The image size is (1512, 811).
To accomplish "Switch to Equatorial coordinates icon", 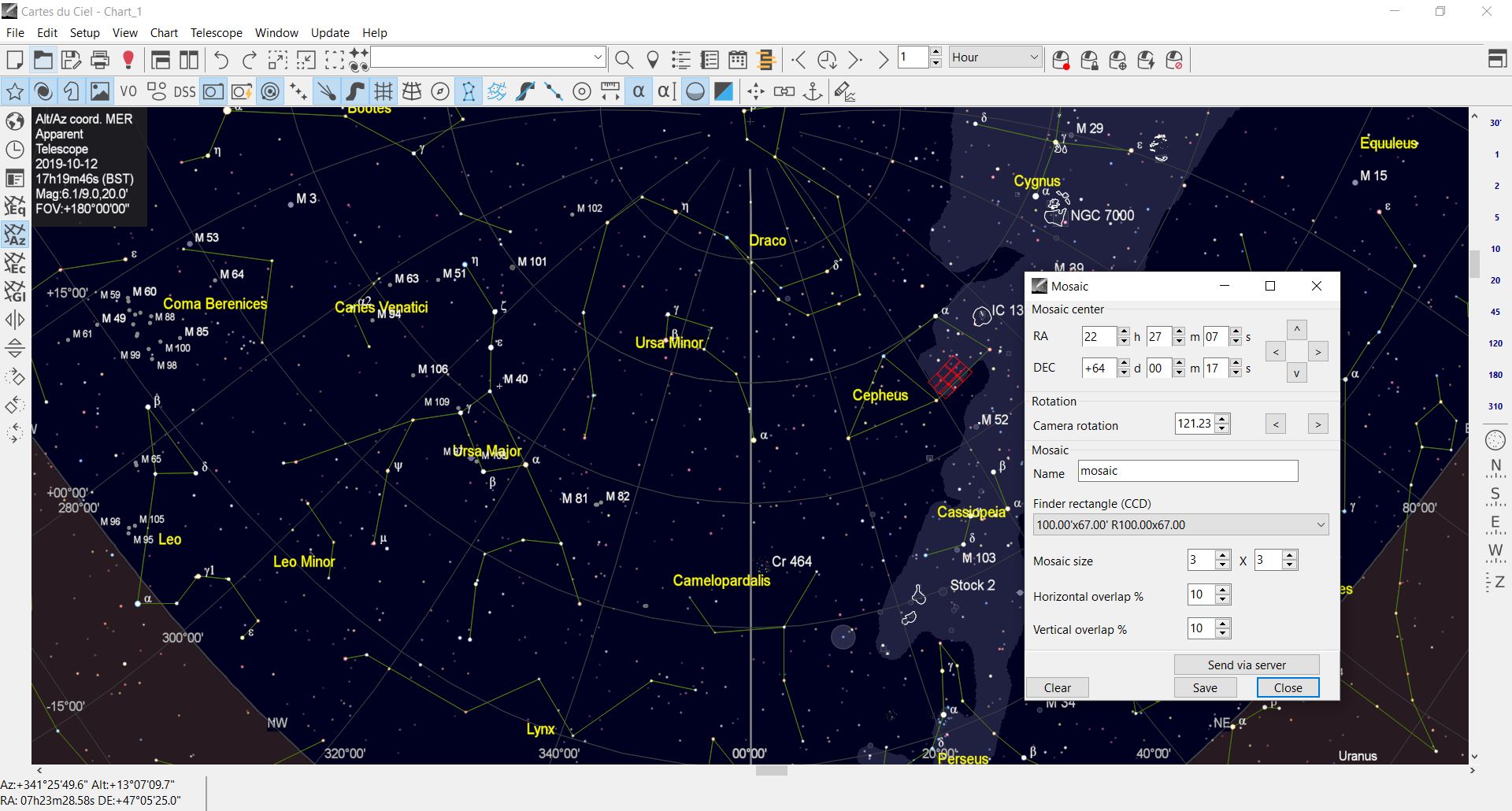I will coord(15,206).
